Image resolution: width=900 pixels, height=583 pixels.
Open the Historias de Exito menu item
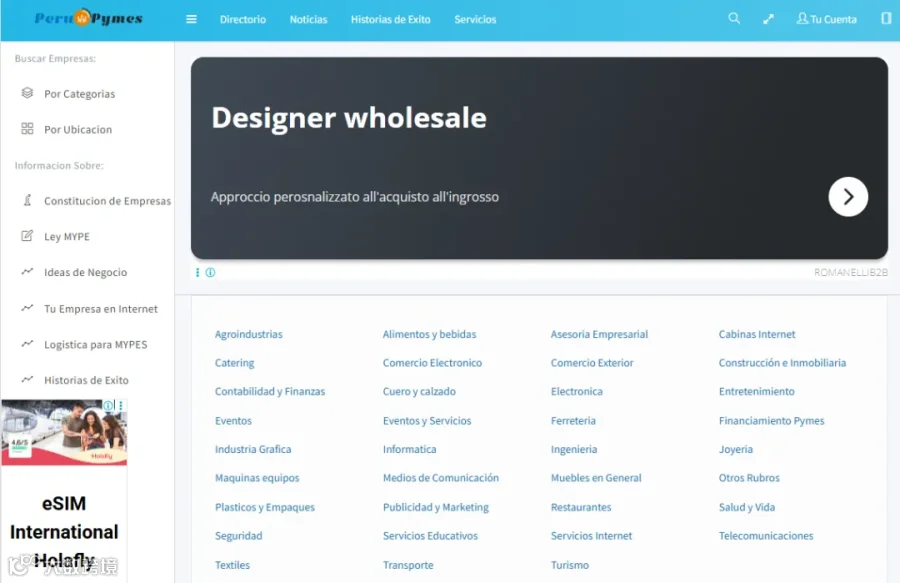pos(390,20)
